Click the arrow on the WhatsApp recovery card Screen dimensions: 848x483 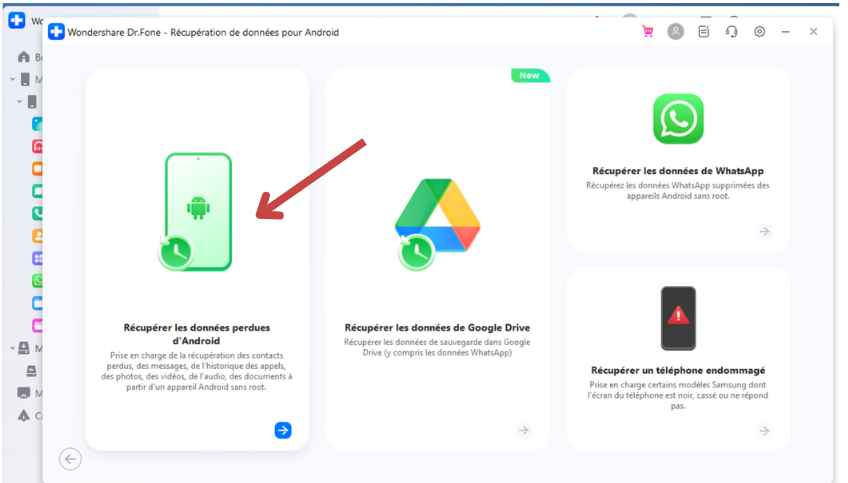click(x=764, y=231)
